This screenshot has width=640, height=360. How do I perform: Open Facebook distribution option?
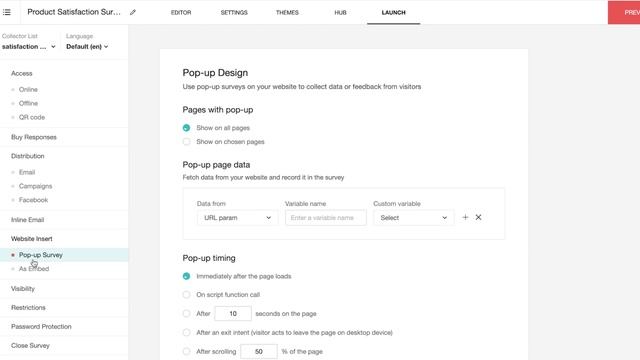coord(33,200)
